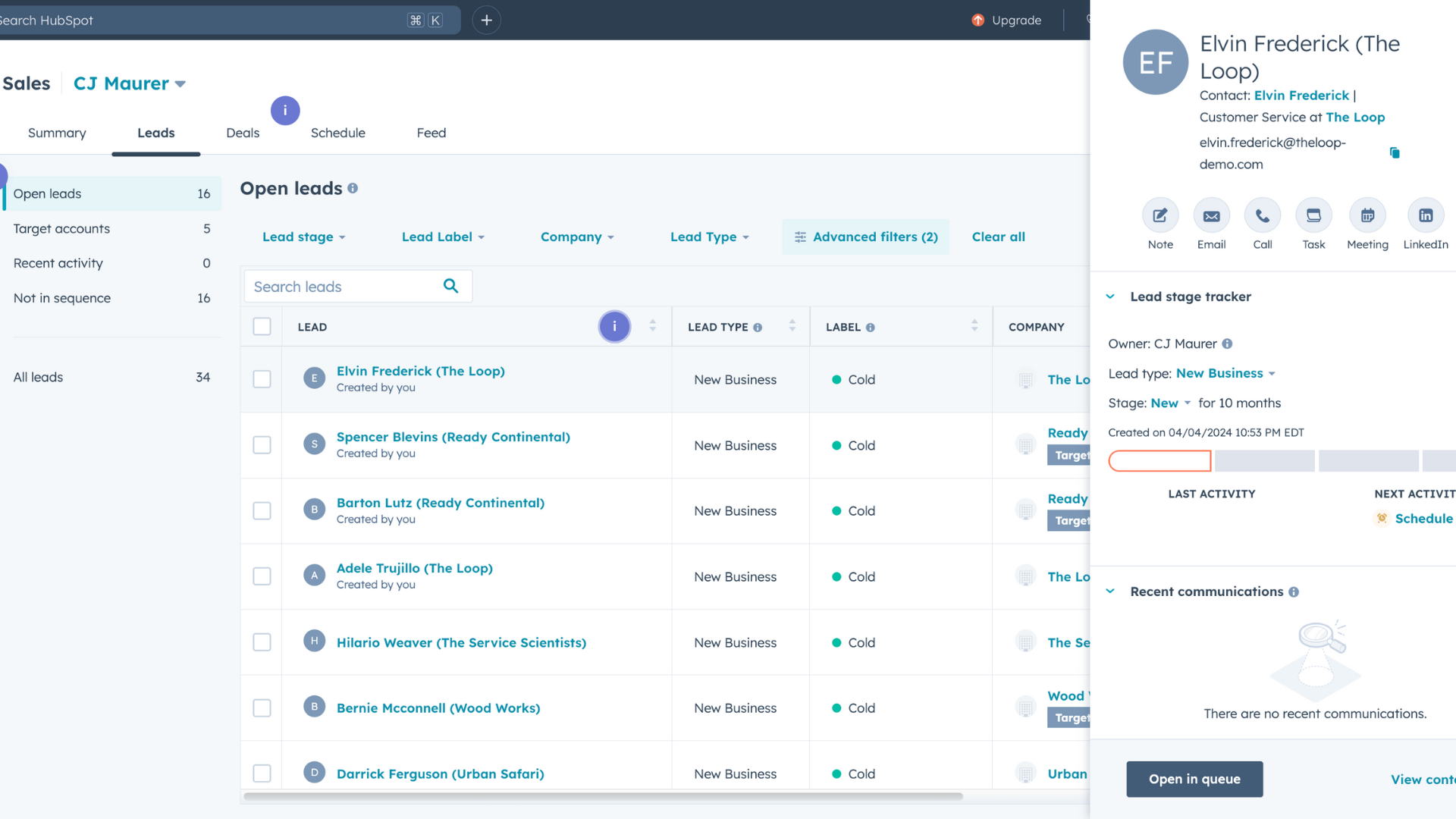
Task: Copy email address using the copy icon
Action: pyautogui.click(x=1395, y=153)
